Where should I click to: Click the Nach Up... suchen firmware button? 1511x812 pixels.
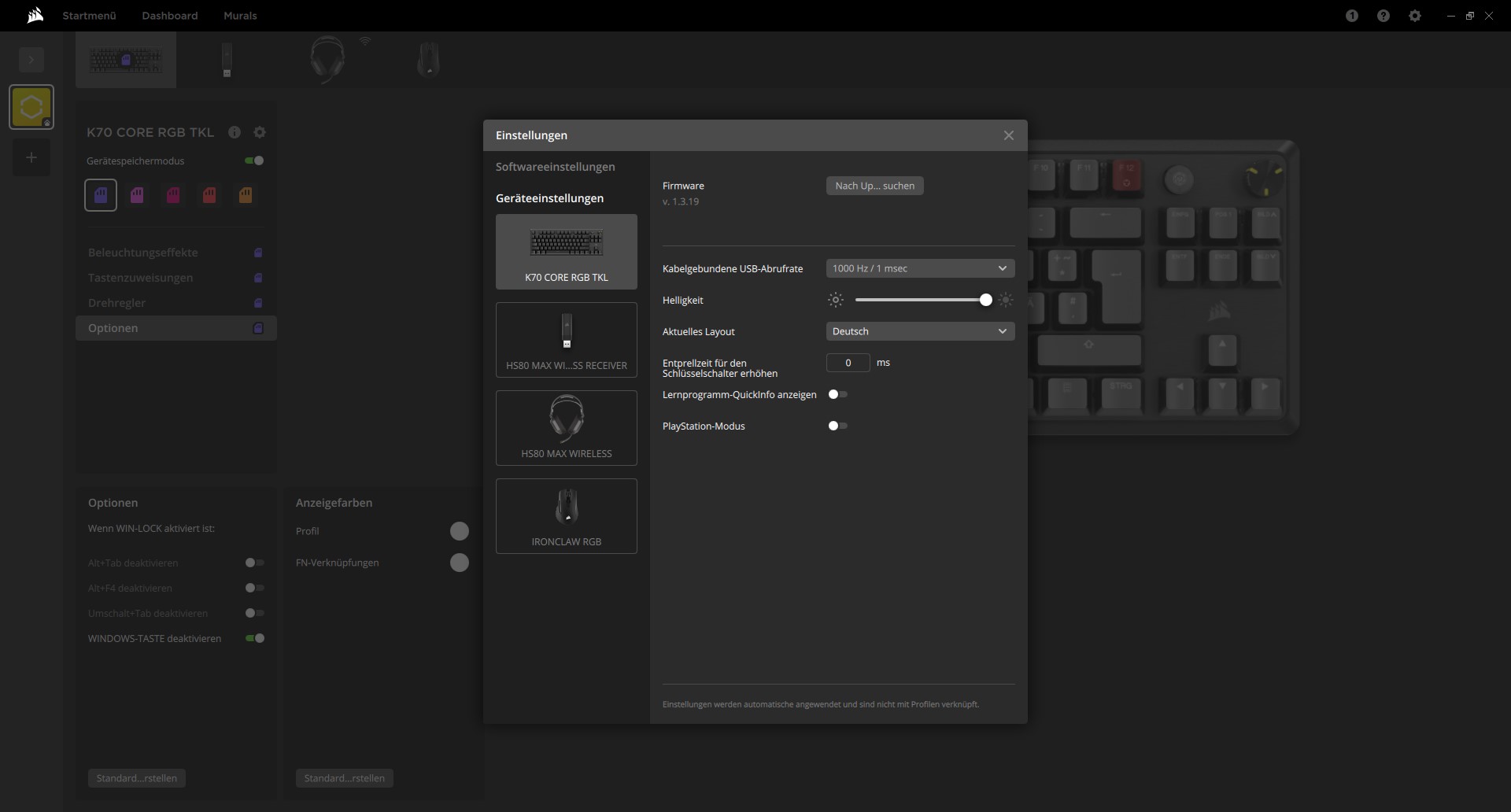click(x=874, y=186)
